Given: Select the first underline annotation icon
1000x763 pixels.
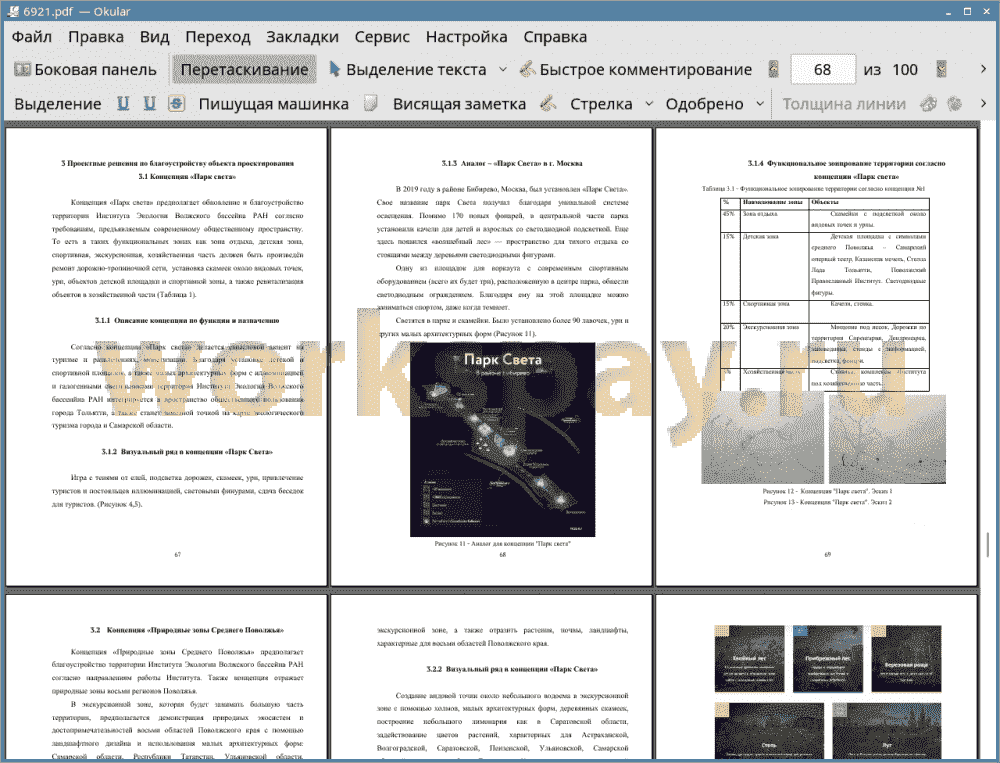Looking at the screenshot, I should 123,104.
